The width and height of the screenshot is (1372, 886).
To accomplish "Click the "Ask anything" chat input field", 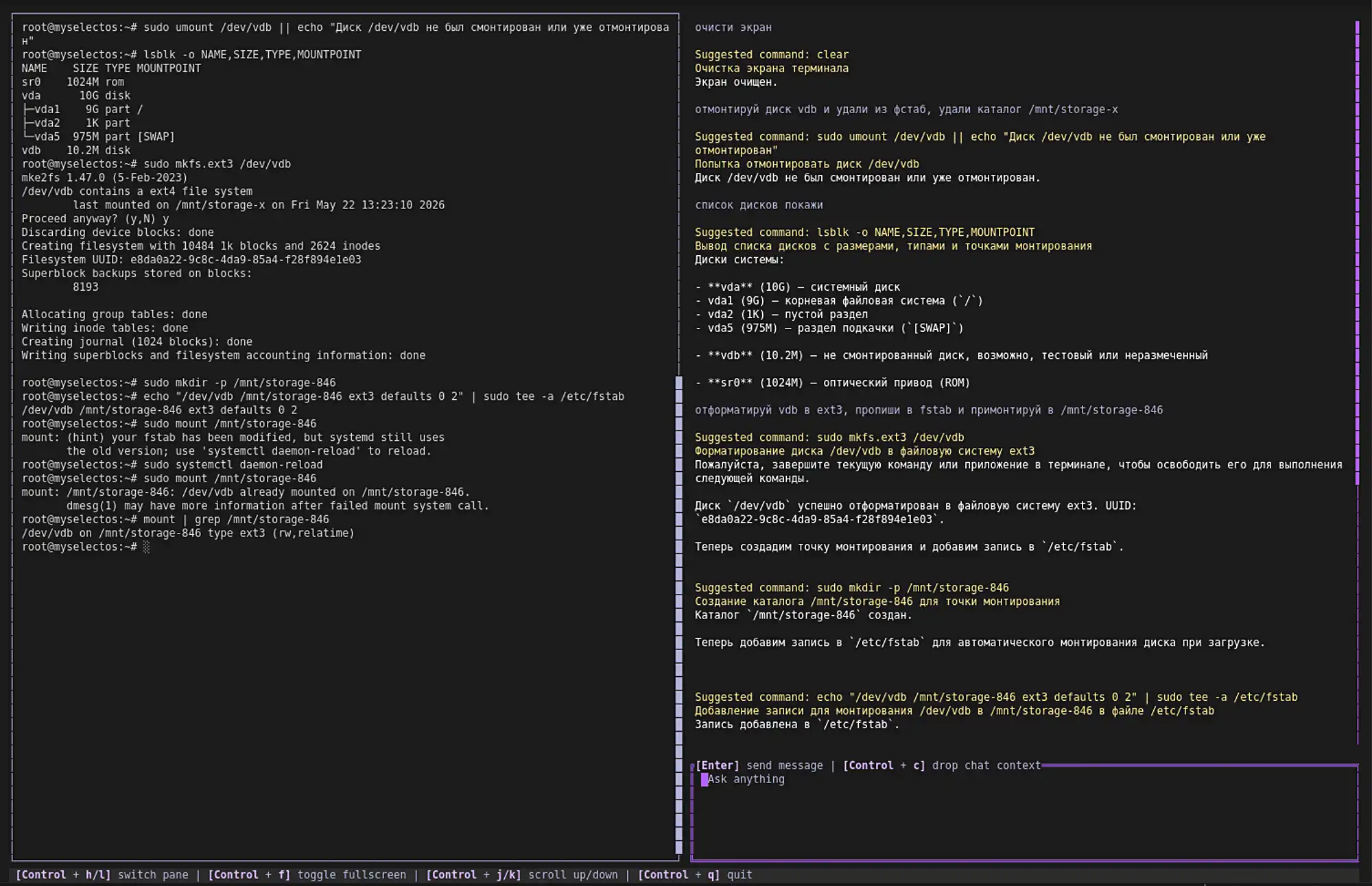I will (1025, 813).
